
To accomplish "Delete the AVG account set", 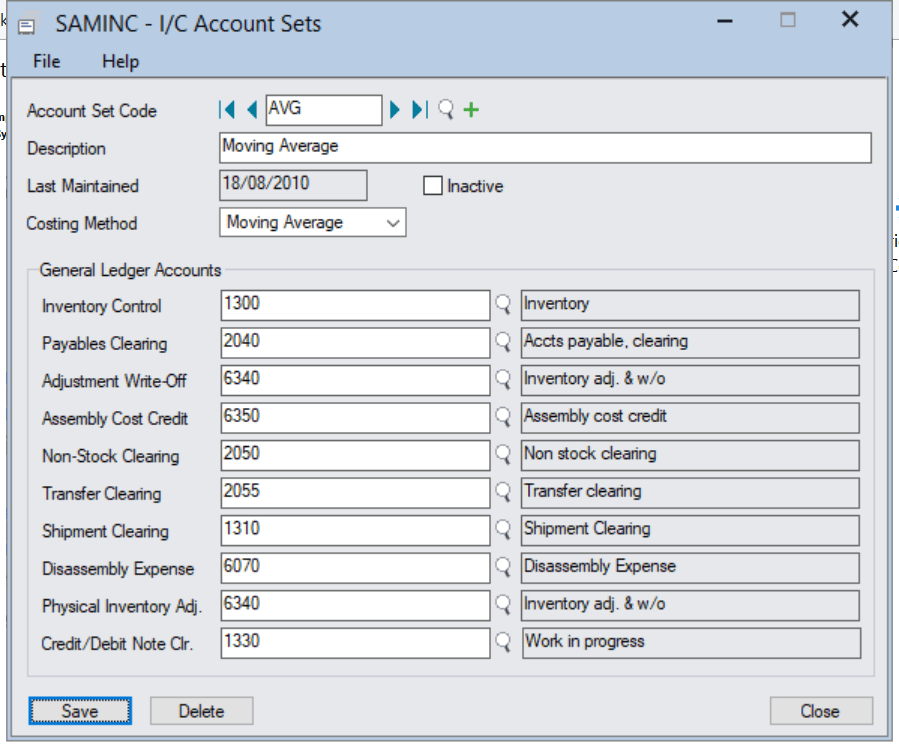I will point(201,711).
